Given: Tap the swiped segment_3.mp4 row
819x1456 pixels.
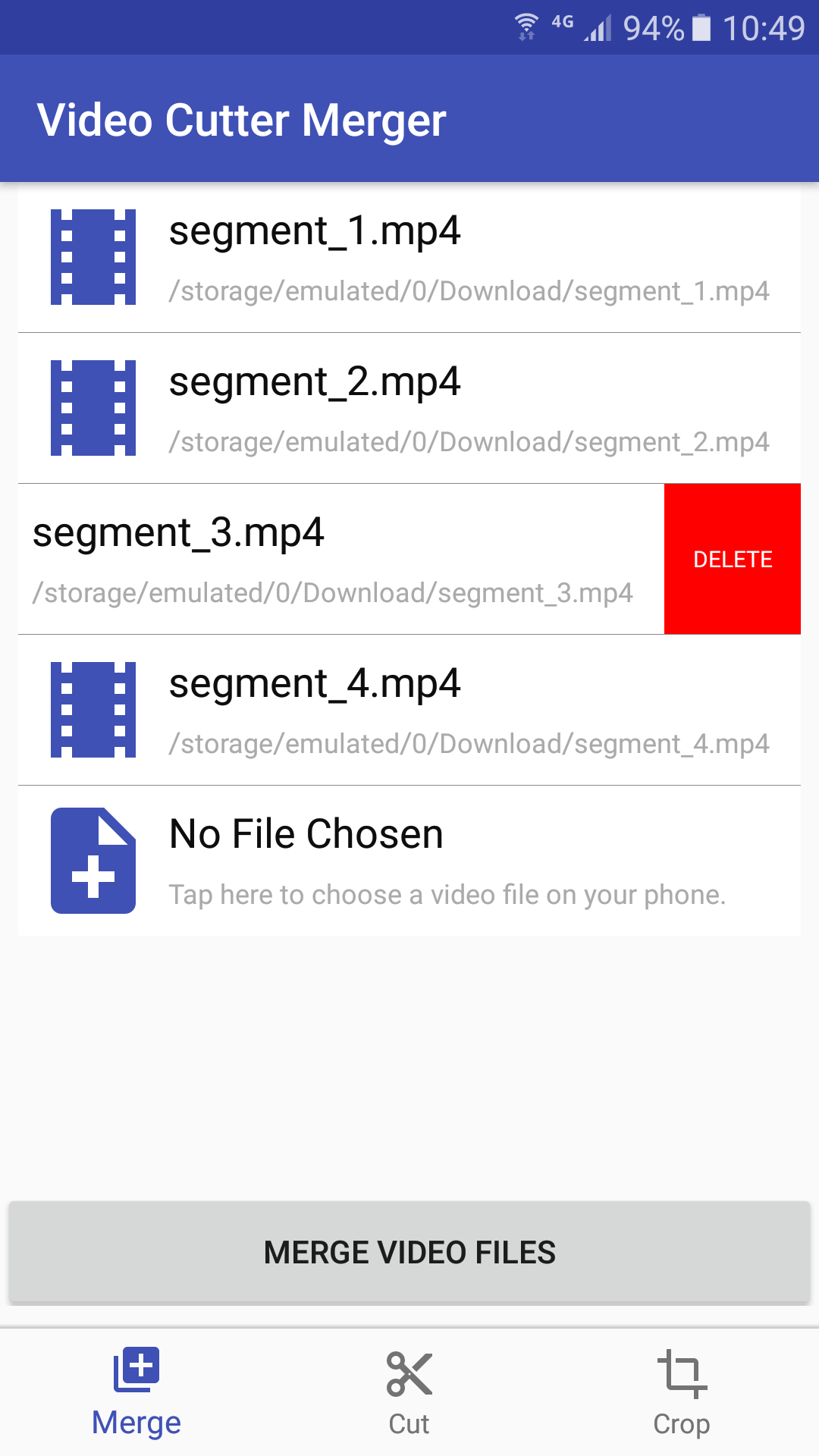Looking at the screenshot, I should click(341, 559).
